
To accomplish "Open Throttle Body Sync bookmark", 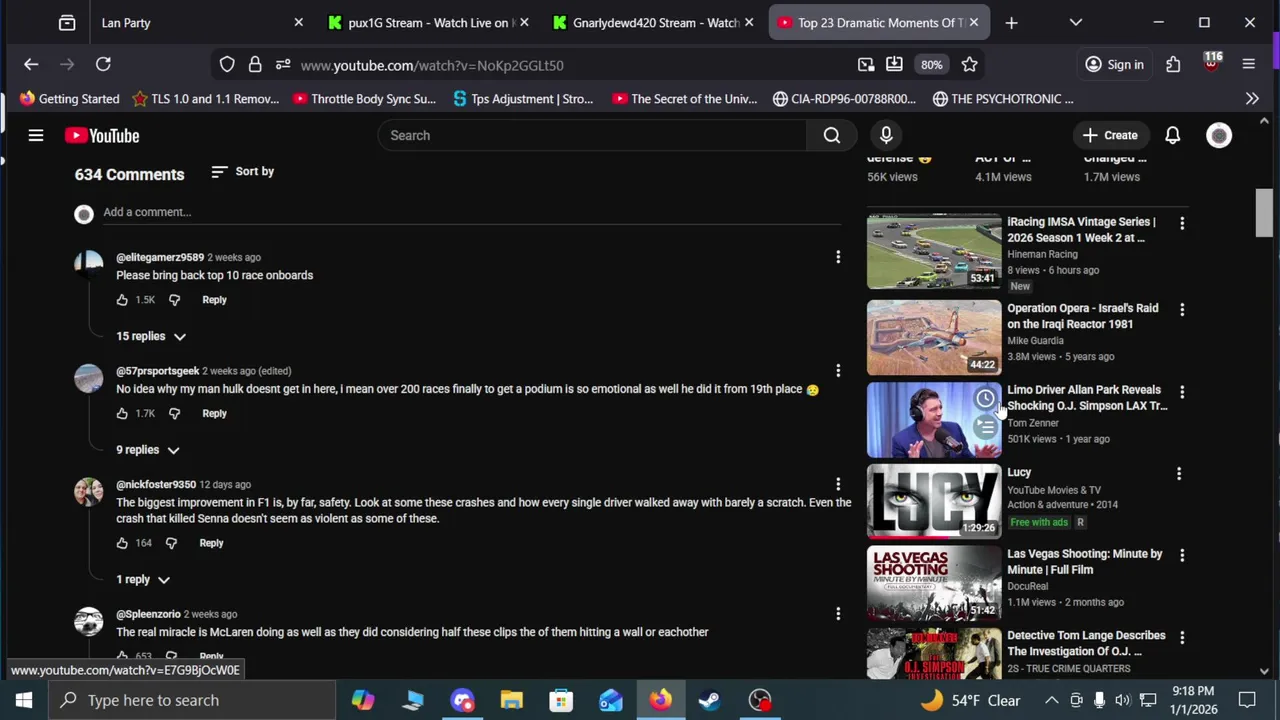I will pos(364,99).
